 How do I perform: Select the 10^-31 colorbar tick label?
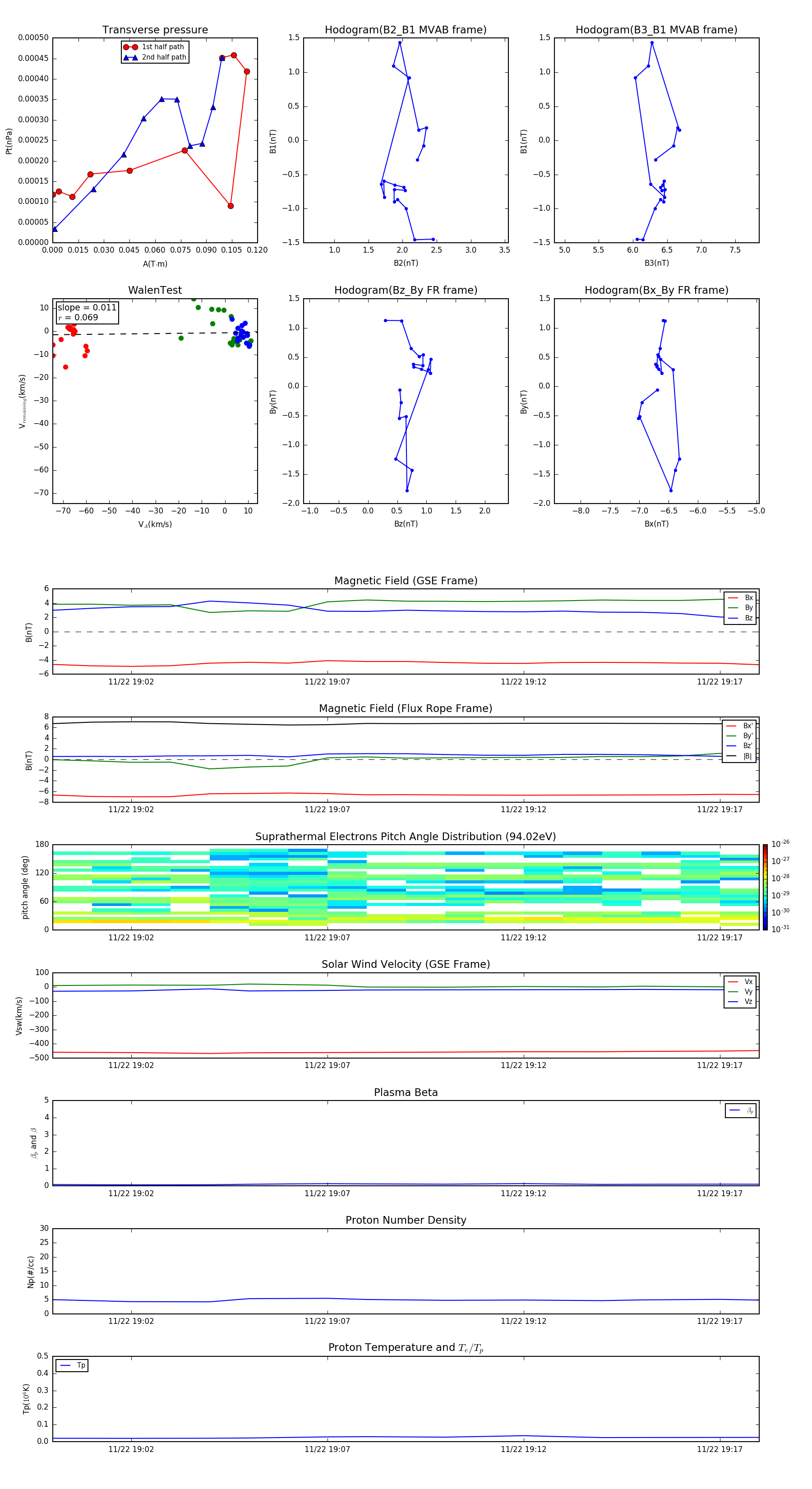pyautogui.click(x=780, y=929)
